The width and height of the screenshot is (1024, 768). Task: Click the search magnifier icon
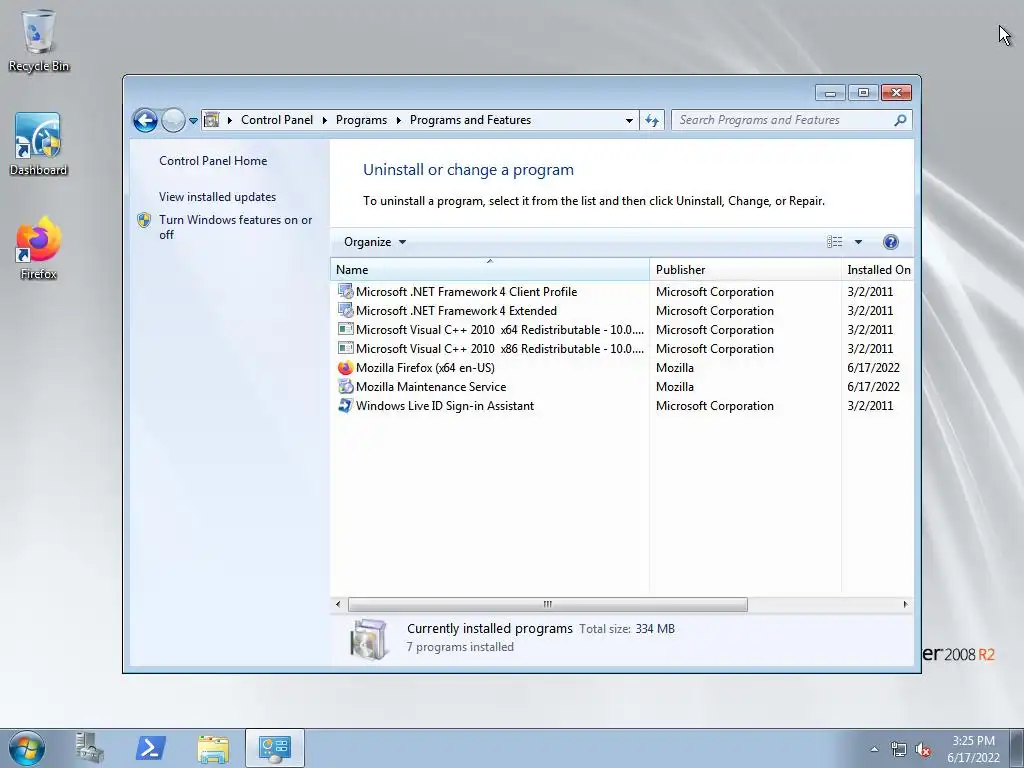(x=901, y=120)
